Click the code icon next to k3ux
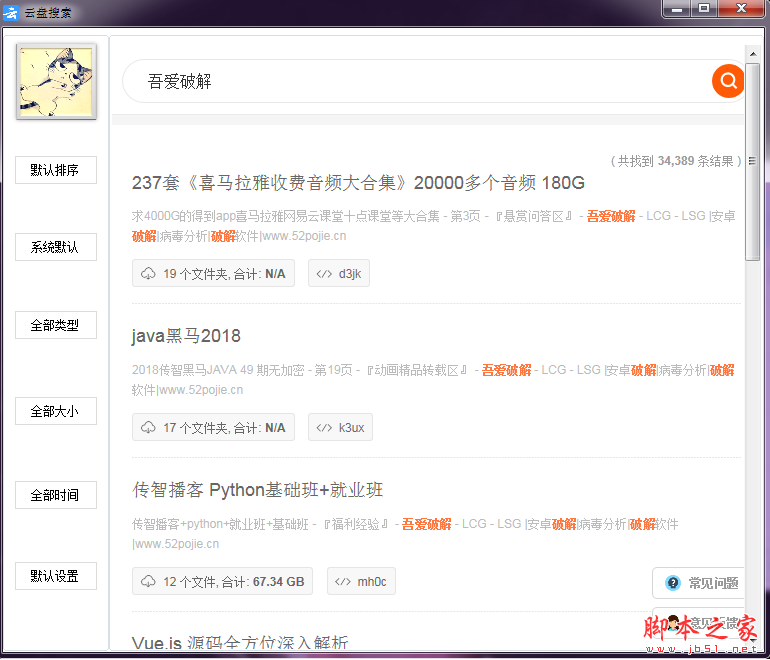 (324, 428)
